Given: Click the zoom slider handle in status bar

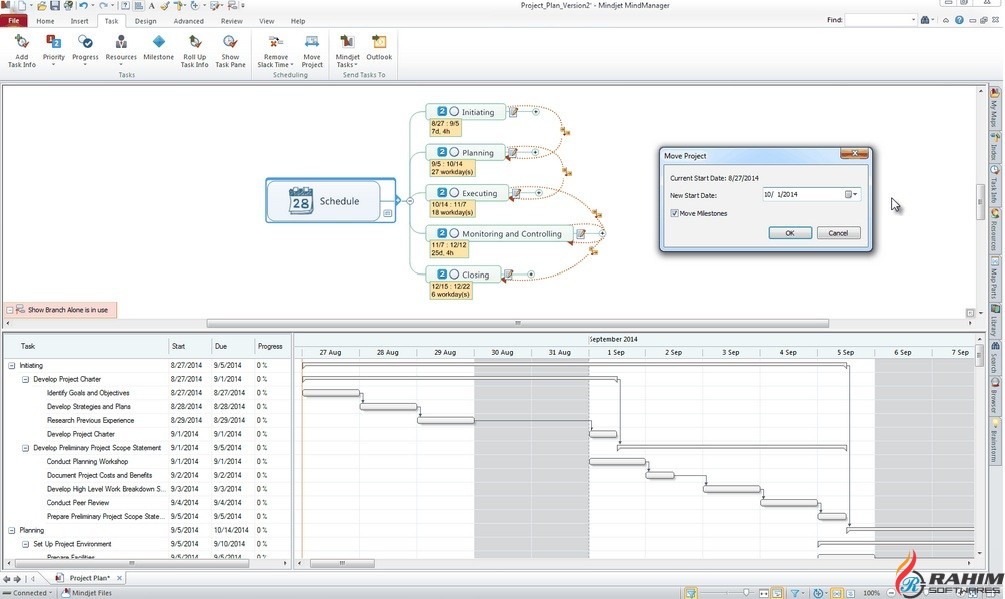Looking at the screenshot, I should click(746, 593).
